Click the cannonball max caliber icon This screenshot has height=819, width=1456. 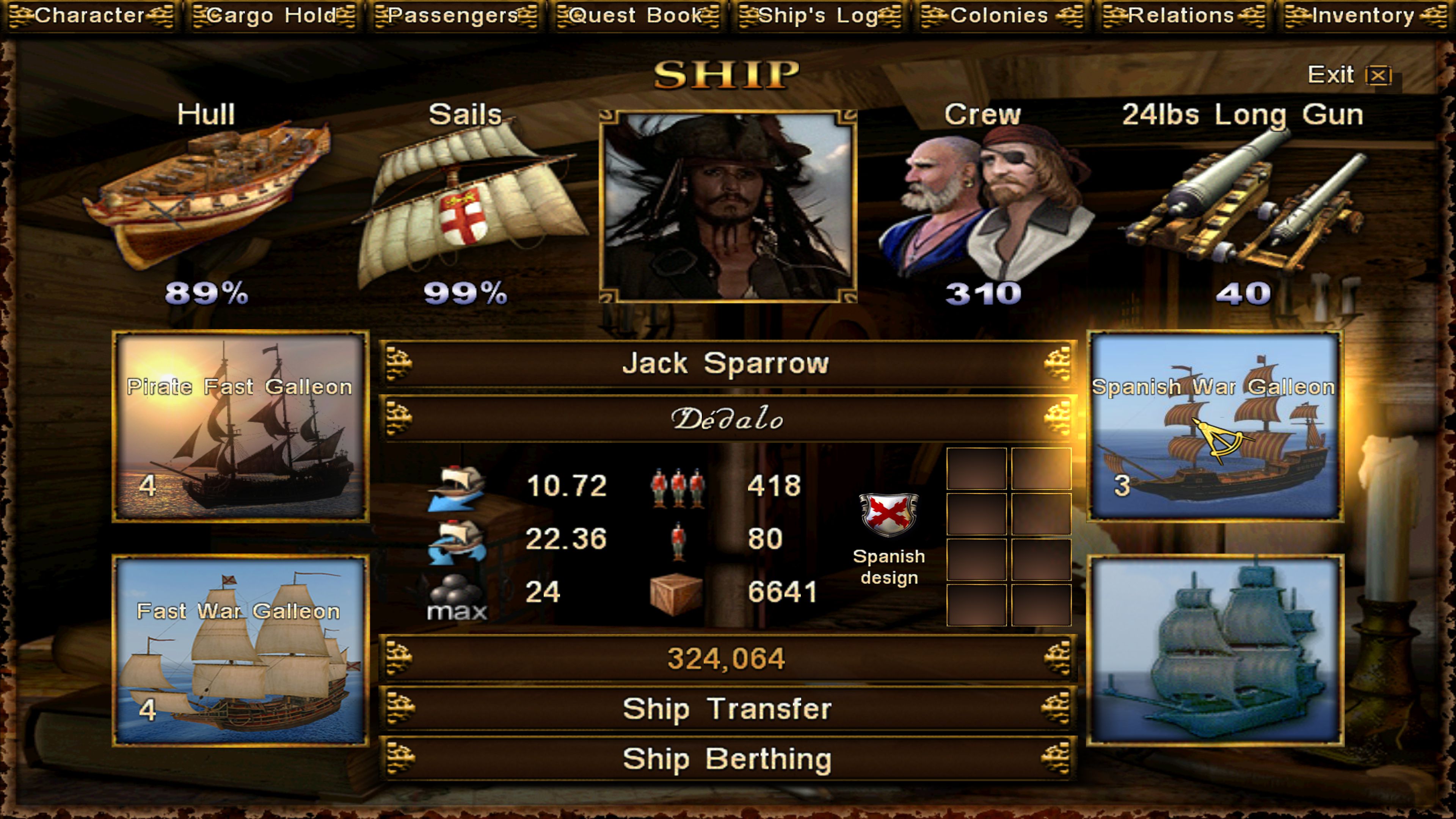tap(455, 598)
